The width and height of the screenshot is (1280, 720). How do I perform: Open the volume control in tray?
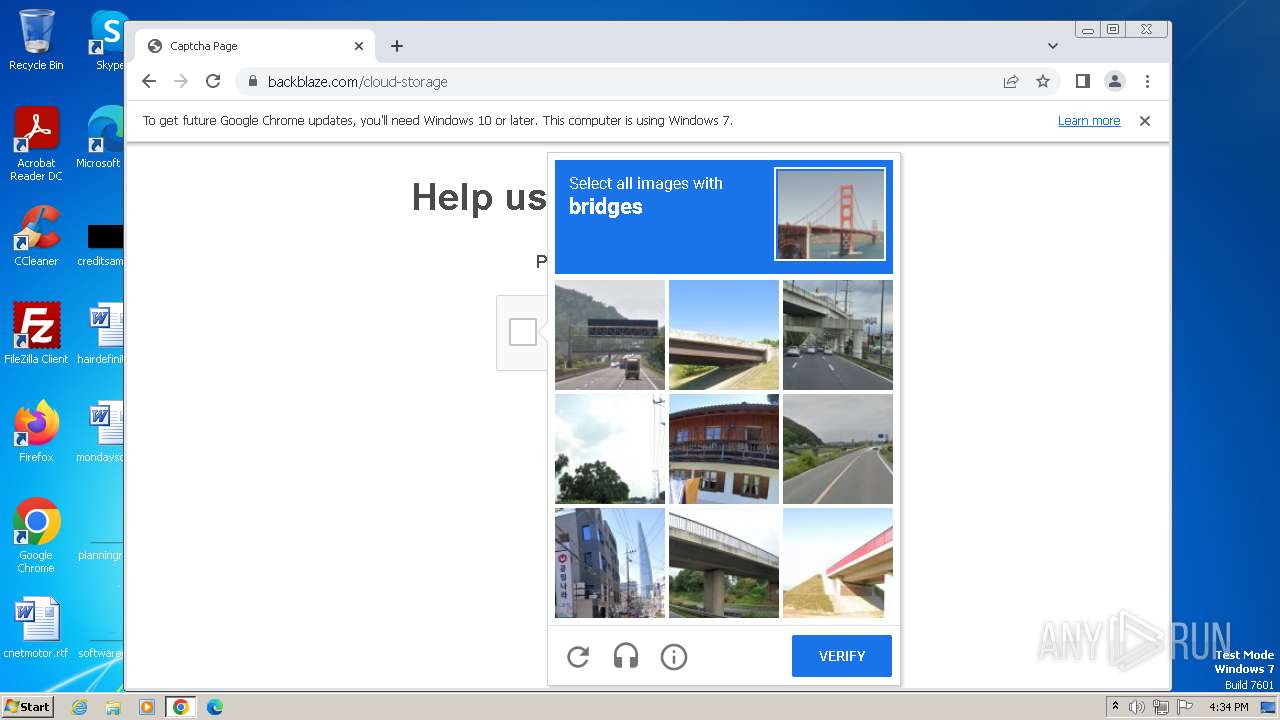point(1136,707)
